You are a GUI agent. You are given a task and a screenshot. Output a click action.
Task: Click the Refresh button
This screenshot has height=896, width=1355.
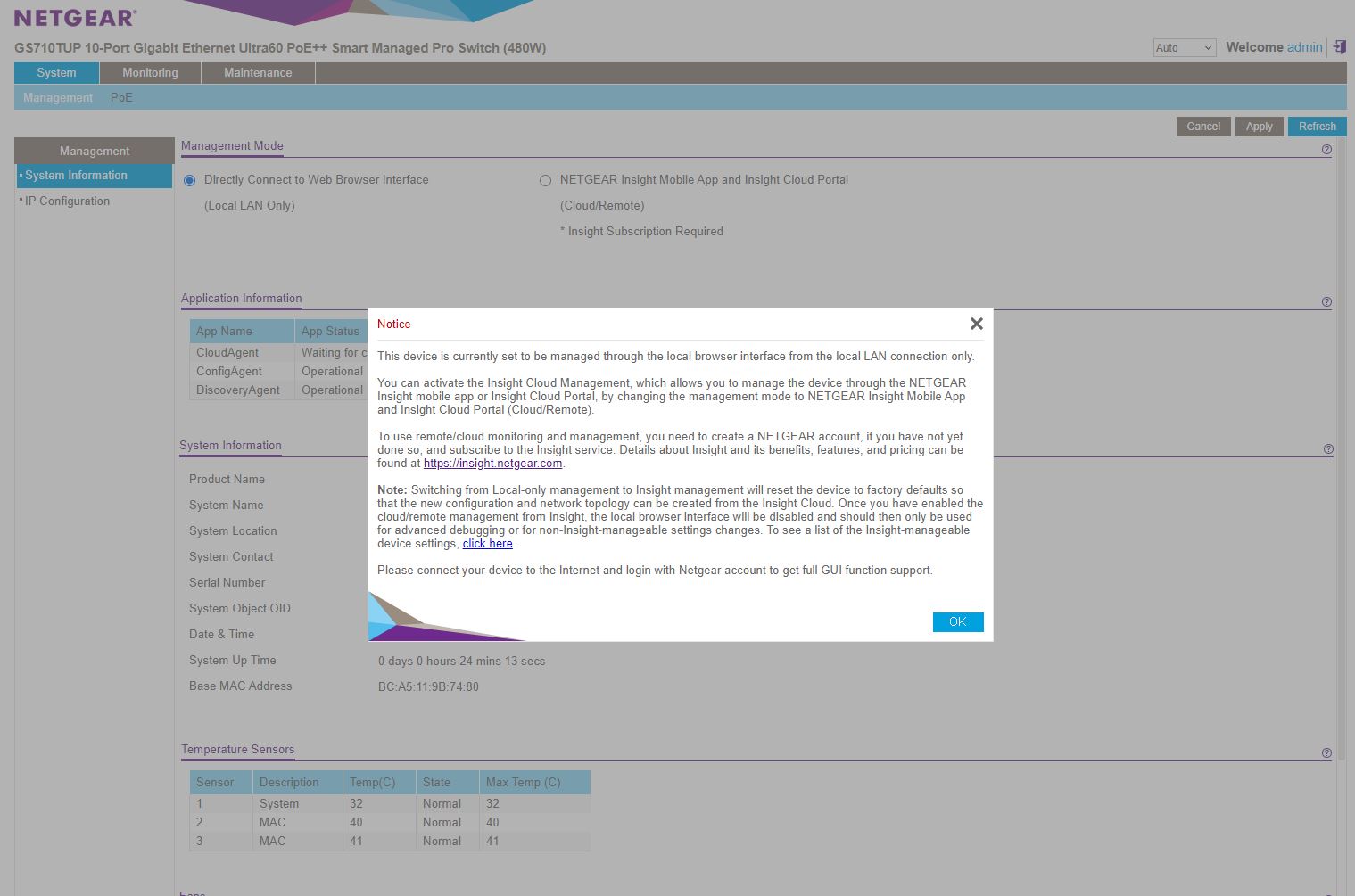point(1318,127)
